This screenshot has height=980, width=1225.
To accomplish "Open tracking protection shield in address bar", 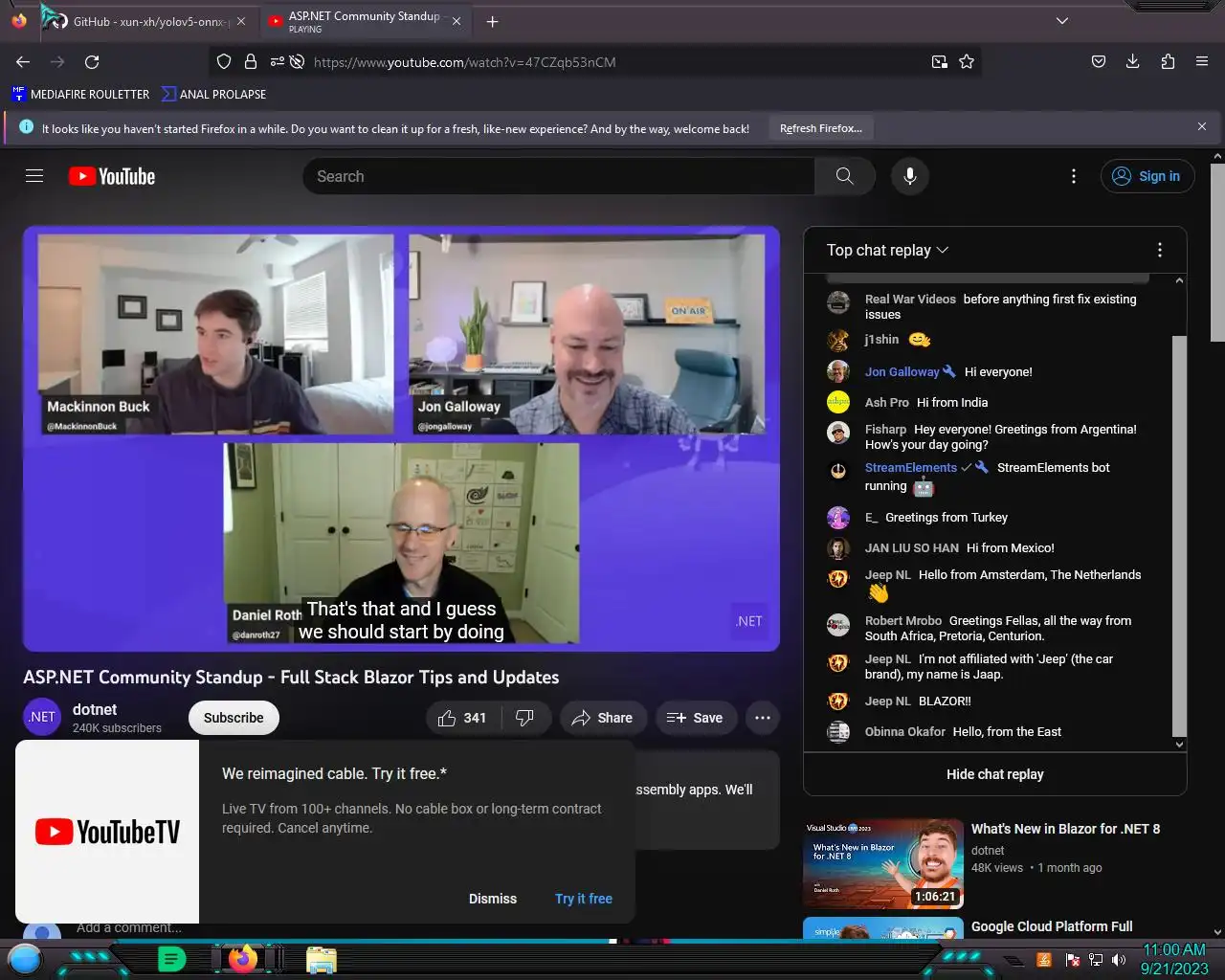I will (x=224, y=61).
